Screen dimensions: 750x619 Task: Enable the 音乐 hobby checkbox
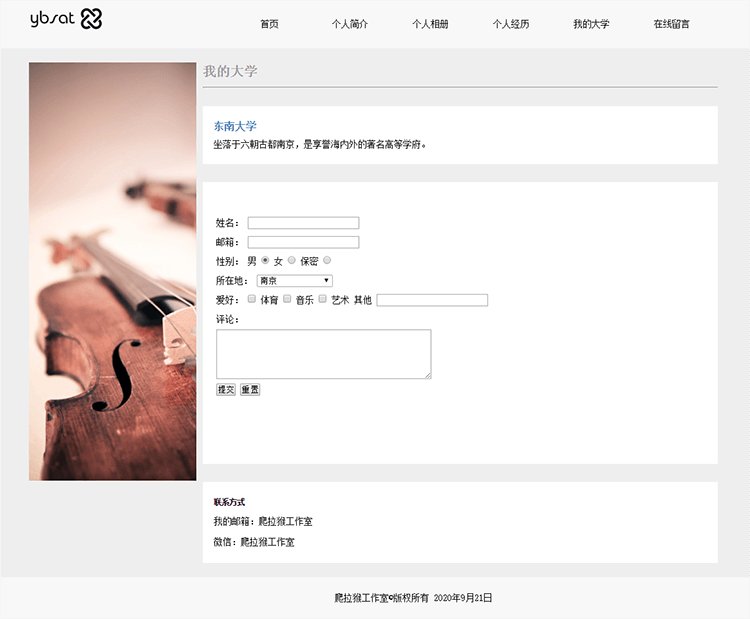point(287,299)
